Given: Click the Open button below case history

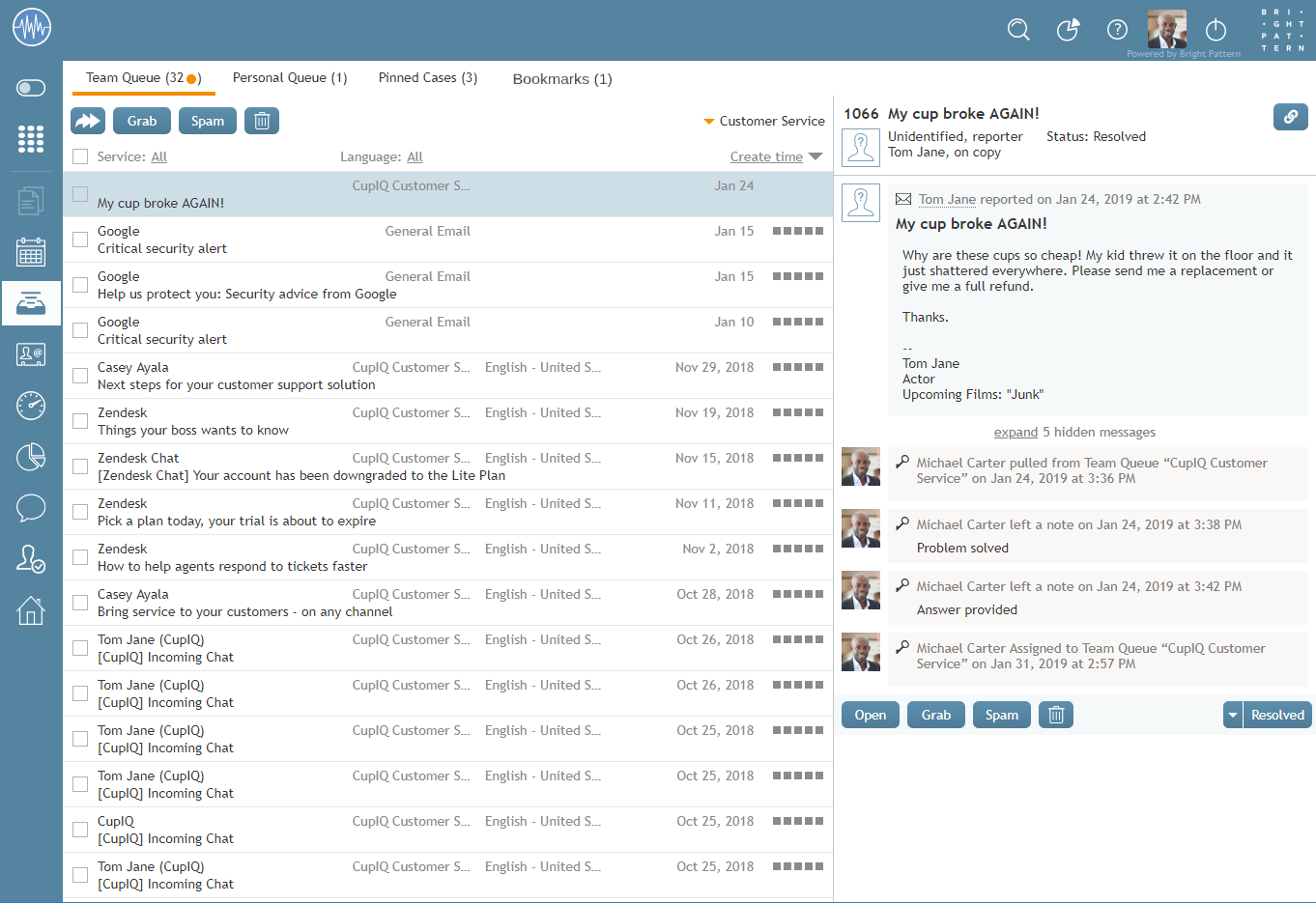Looking at the screenshot, I should pos(870,715).
